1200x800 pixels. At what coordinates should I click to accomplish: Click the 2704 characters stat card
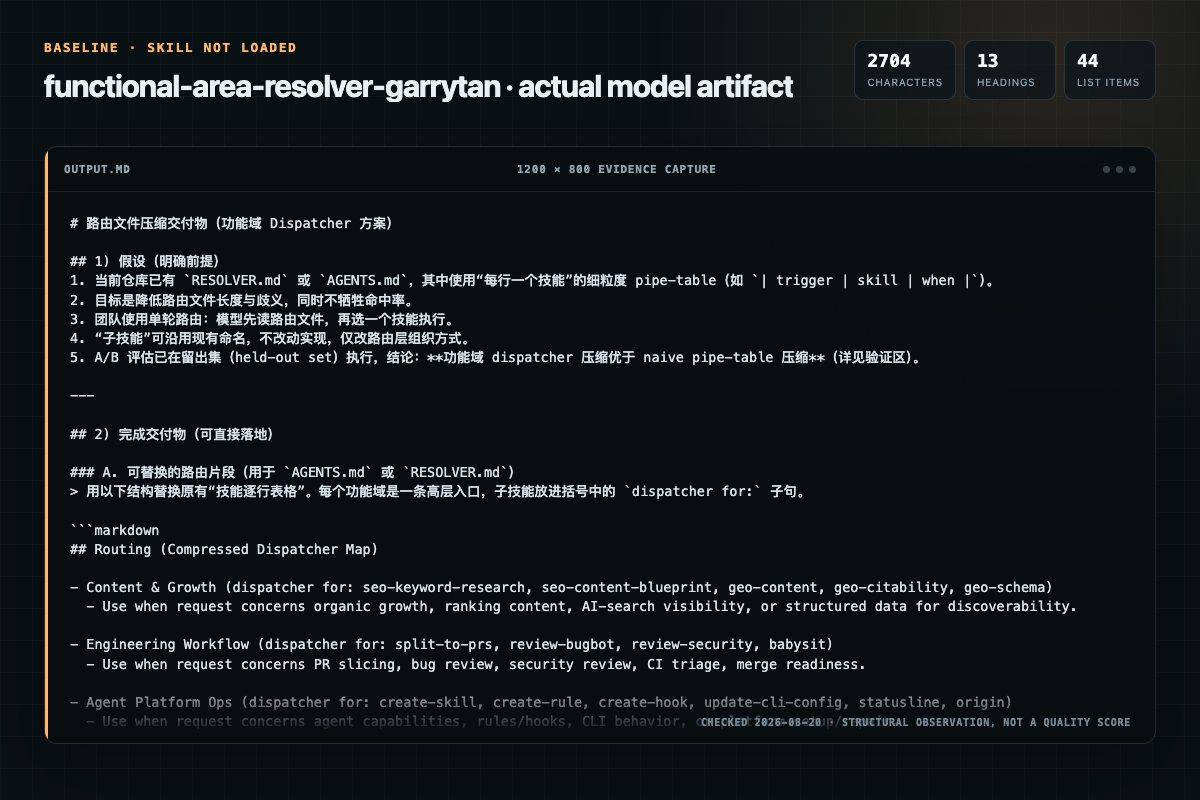tap(904, 70)
